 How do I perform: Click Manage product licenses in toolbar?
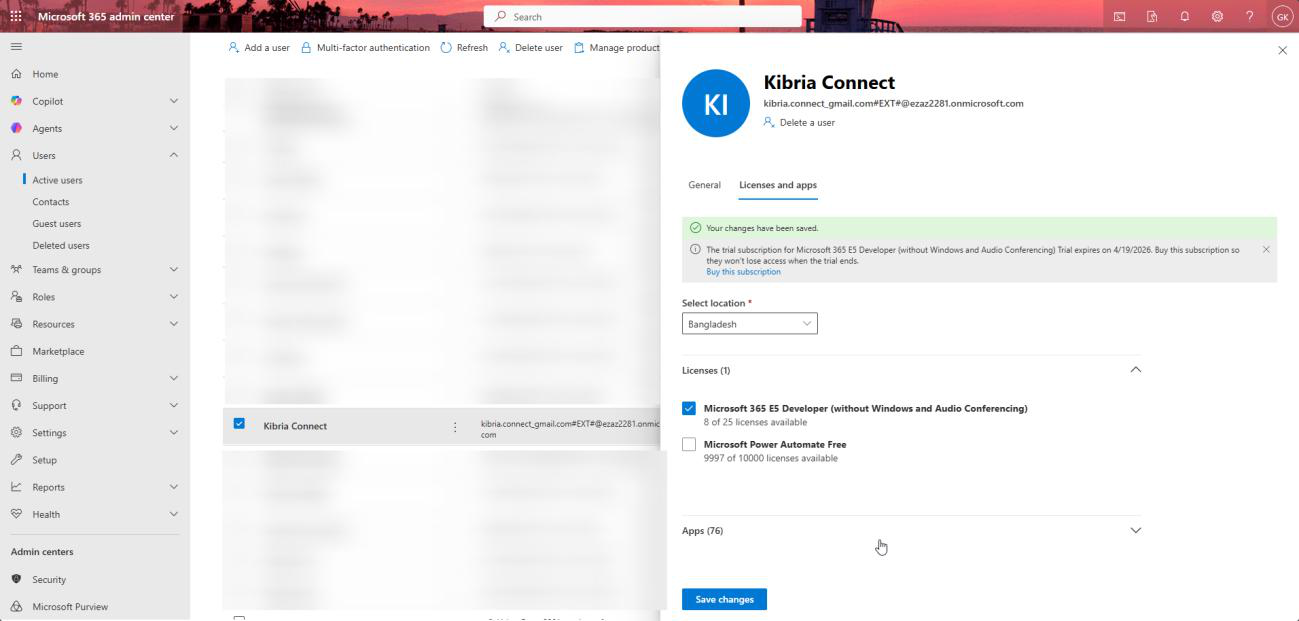point(616,47)
